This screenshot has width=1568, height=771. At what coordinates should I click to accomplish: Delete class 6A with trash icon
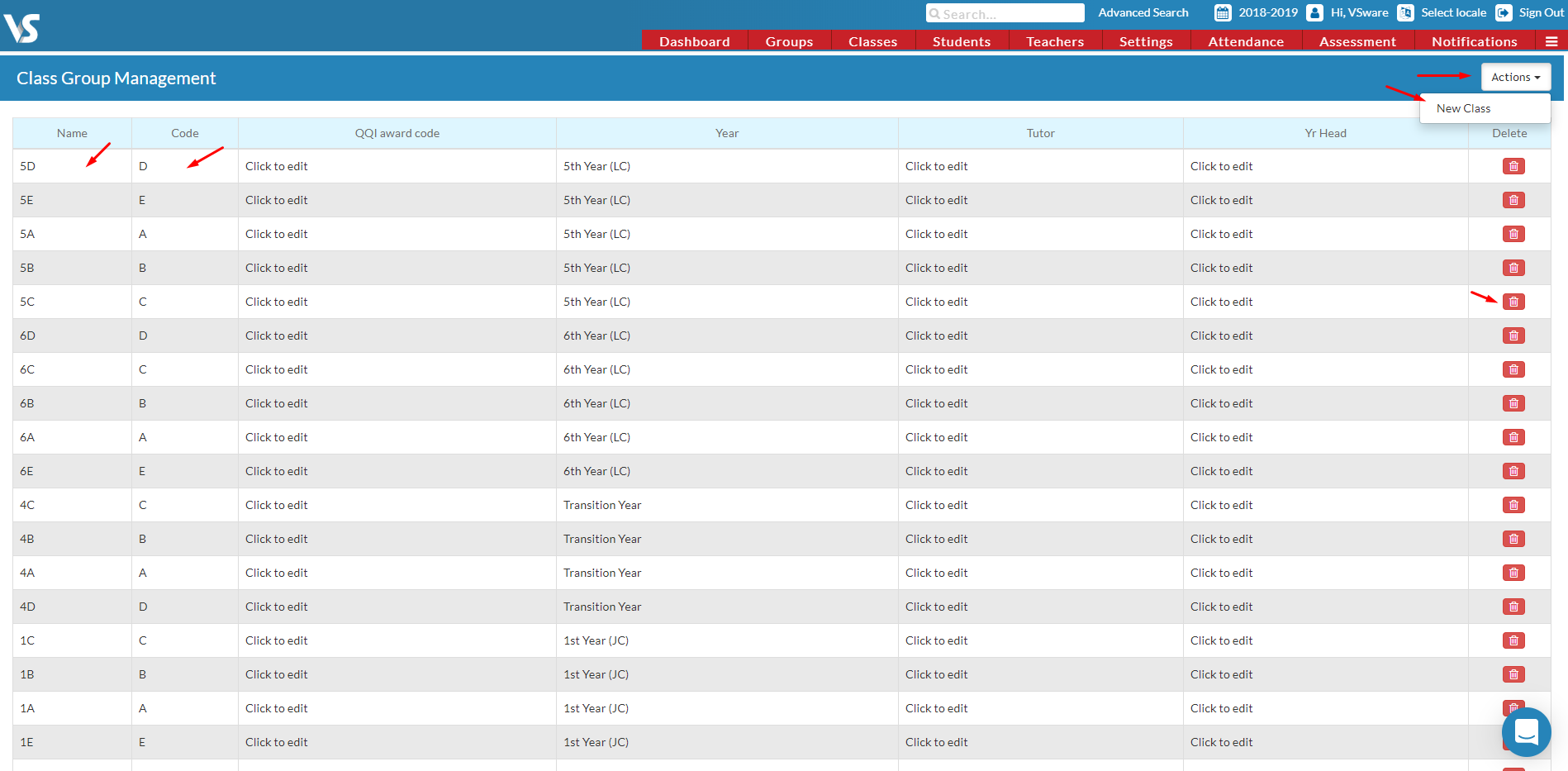point(1513,437)
